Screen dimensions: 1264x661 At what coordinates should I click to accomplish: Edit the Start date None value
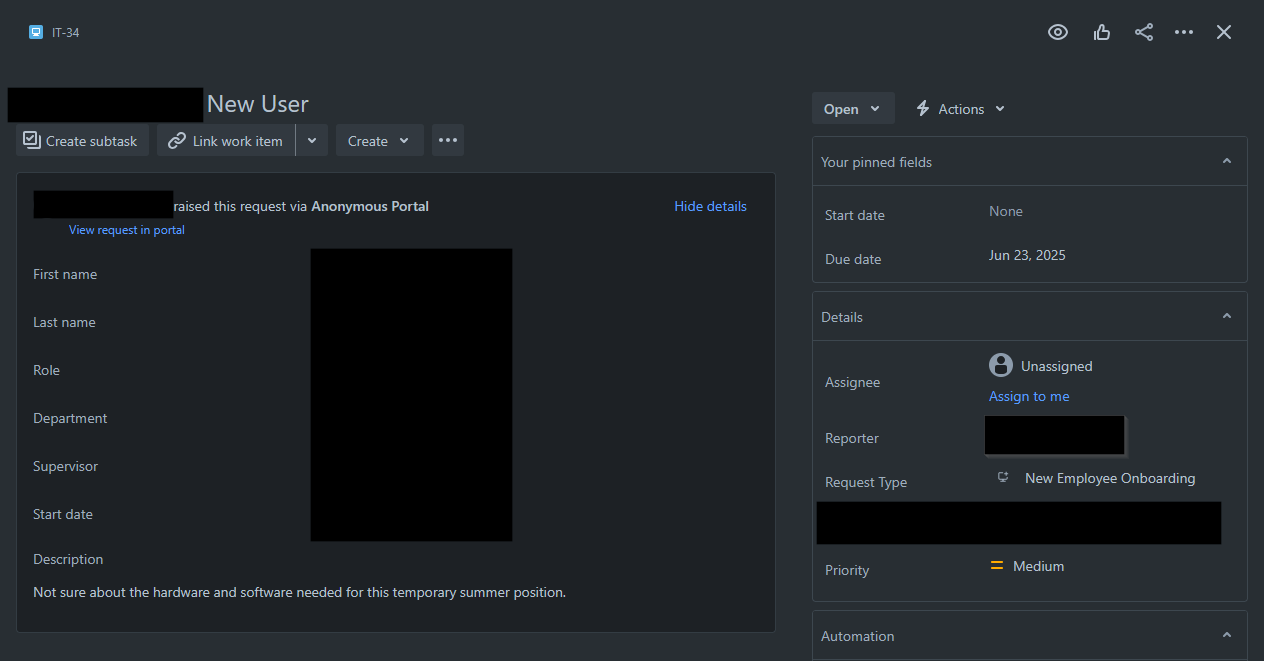click(x=1006, y=211)
